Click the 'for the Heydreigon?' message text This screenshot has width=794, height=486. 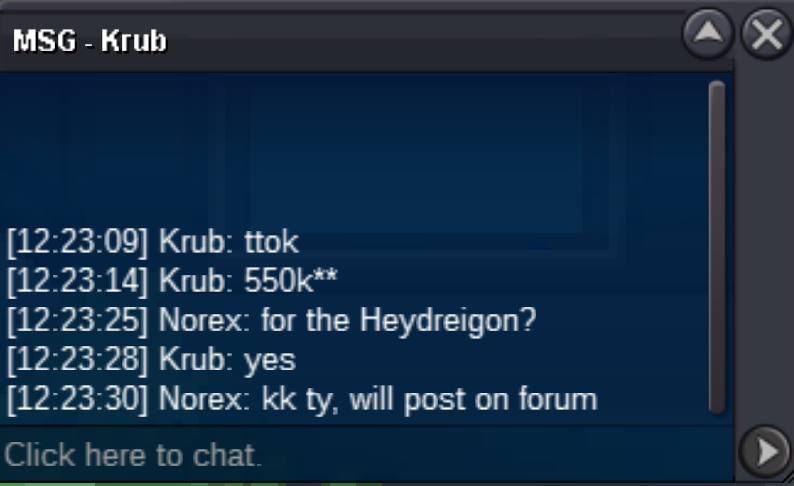(x=399, y=320)
